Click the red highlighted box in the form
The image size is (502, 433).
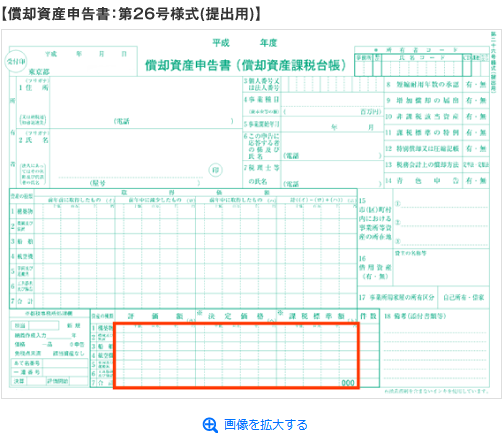click(x=236, y=355)
